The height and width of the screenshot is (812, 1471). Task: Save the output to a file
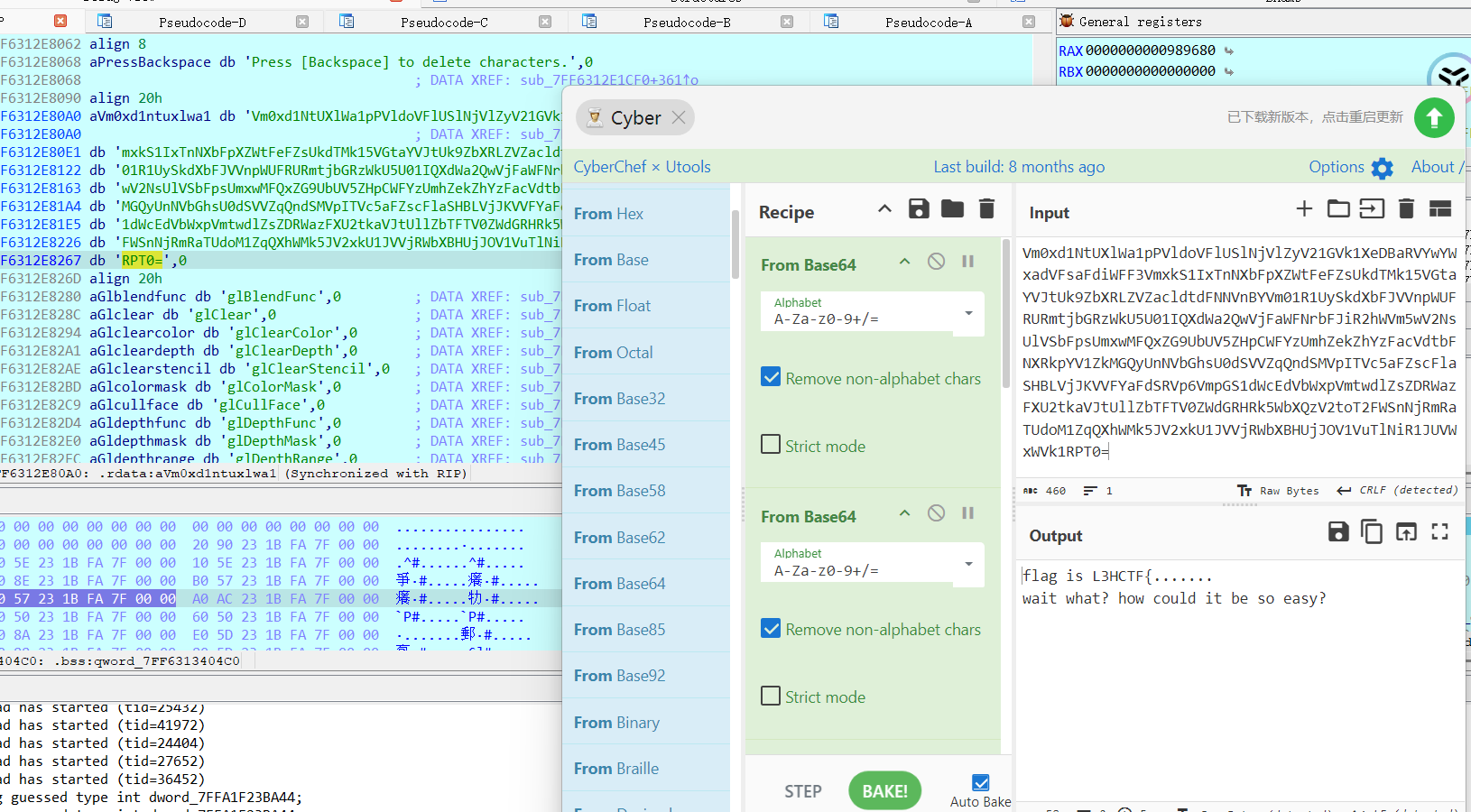(x=1338, y=532)
